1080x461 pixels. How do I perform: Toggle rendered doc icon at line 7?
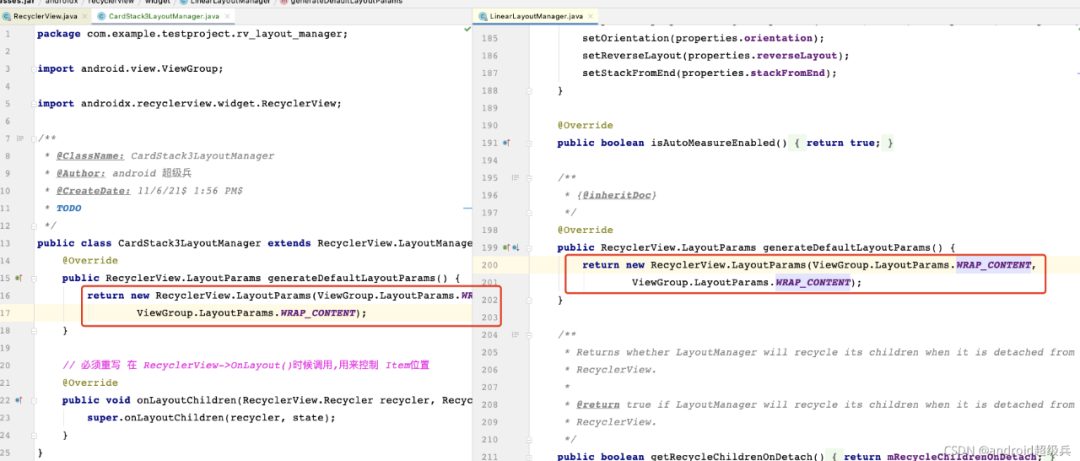20,139
